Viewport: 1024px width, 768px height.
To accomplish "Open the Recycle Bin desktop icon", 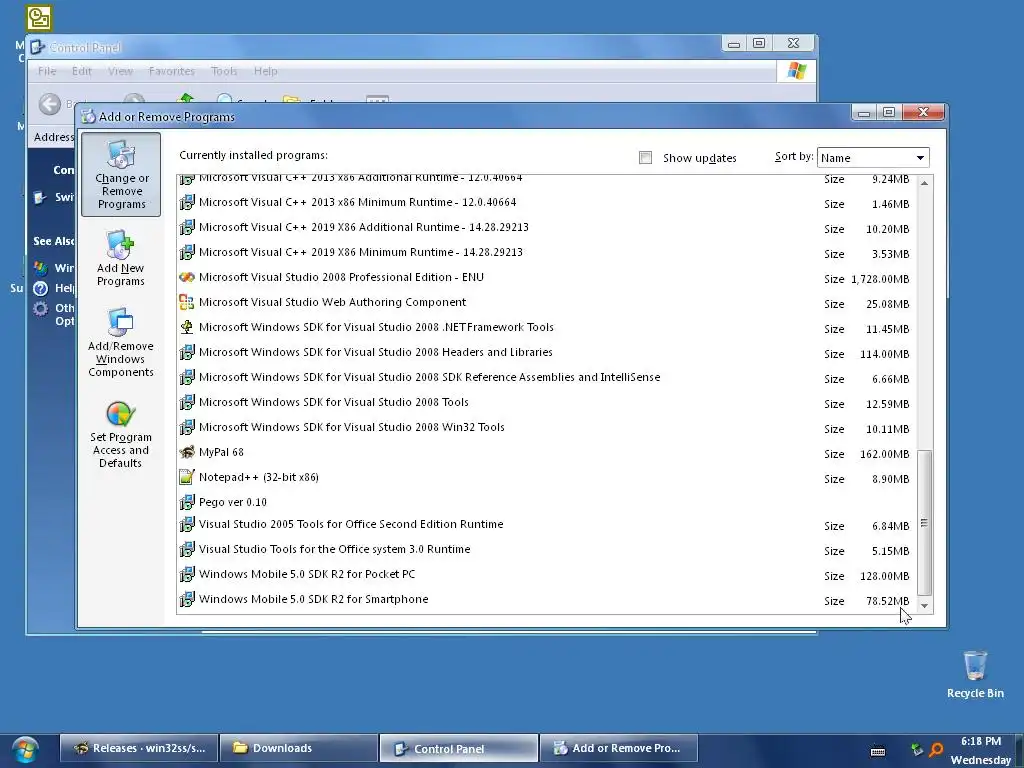I will click(x=975, y=674).
